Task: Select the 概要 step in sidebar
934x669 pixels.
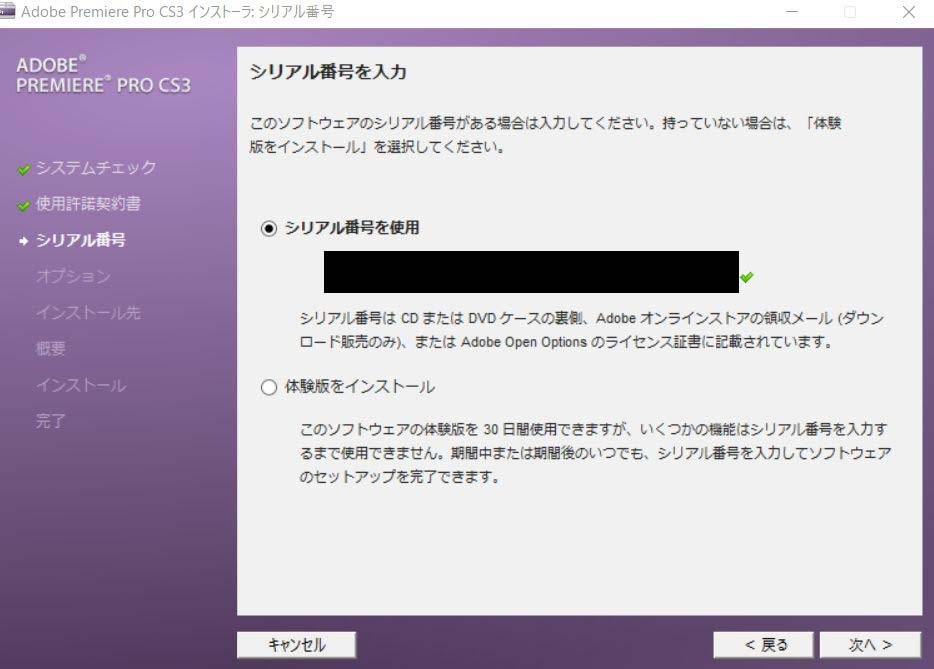Action: 51,348
